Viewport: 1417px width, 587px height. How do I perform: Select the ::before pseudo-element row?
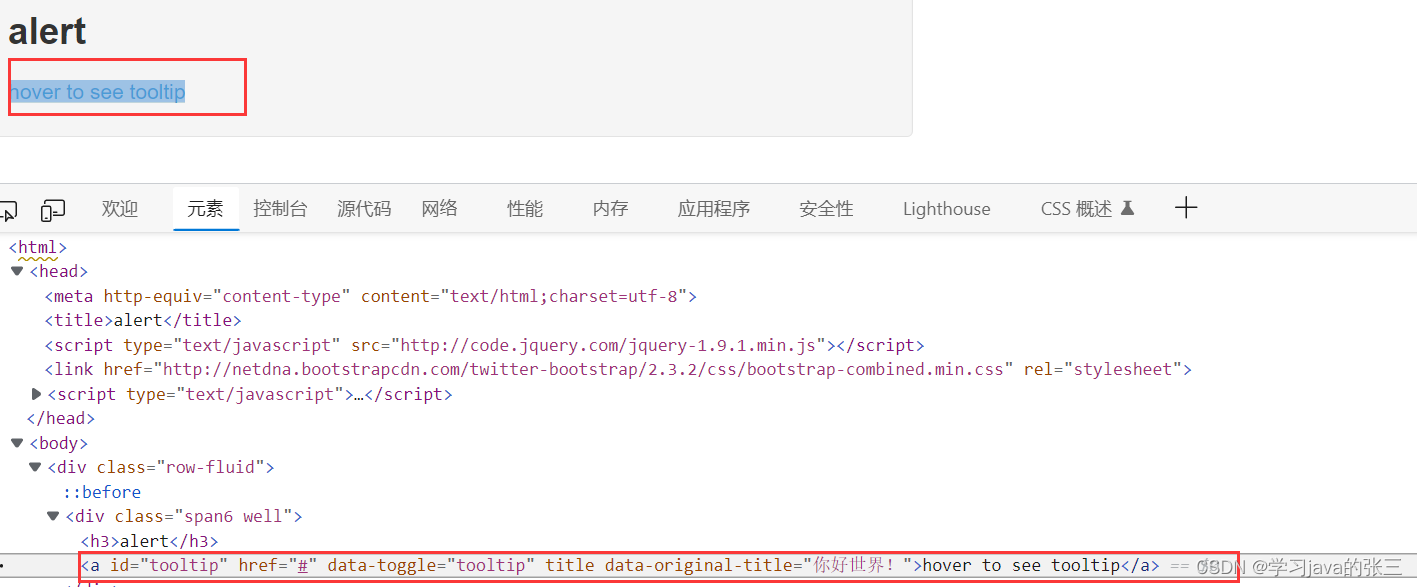point(102,492)
